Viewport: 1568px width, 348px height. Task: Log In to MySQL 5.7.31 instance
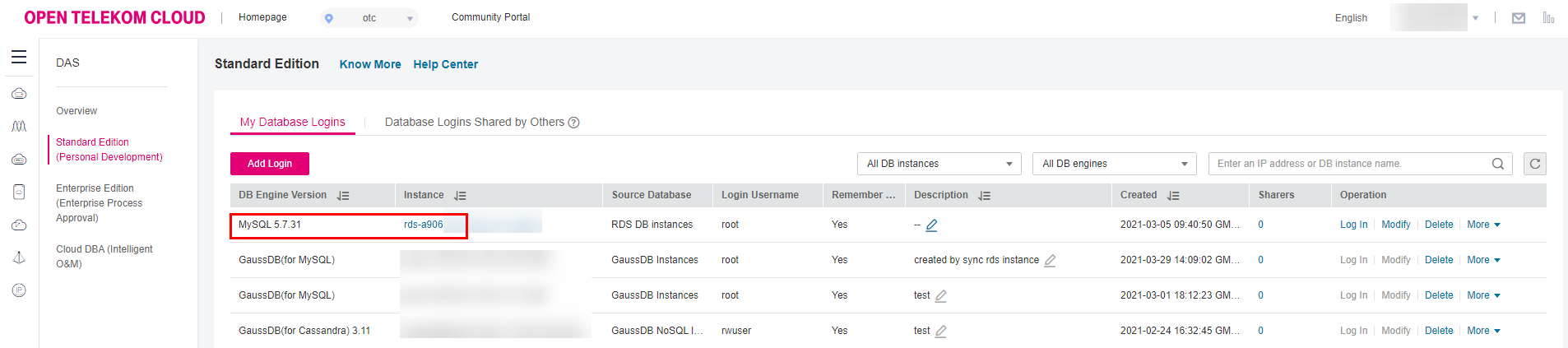pos(1353,225)
